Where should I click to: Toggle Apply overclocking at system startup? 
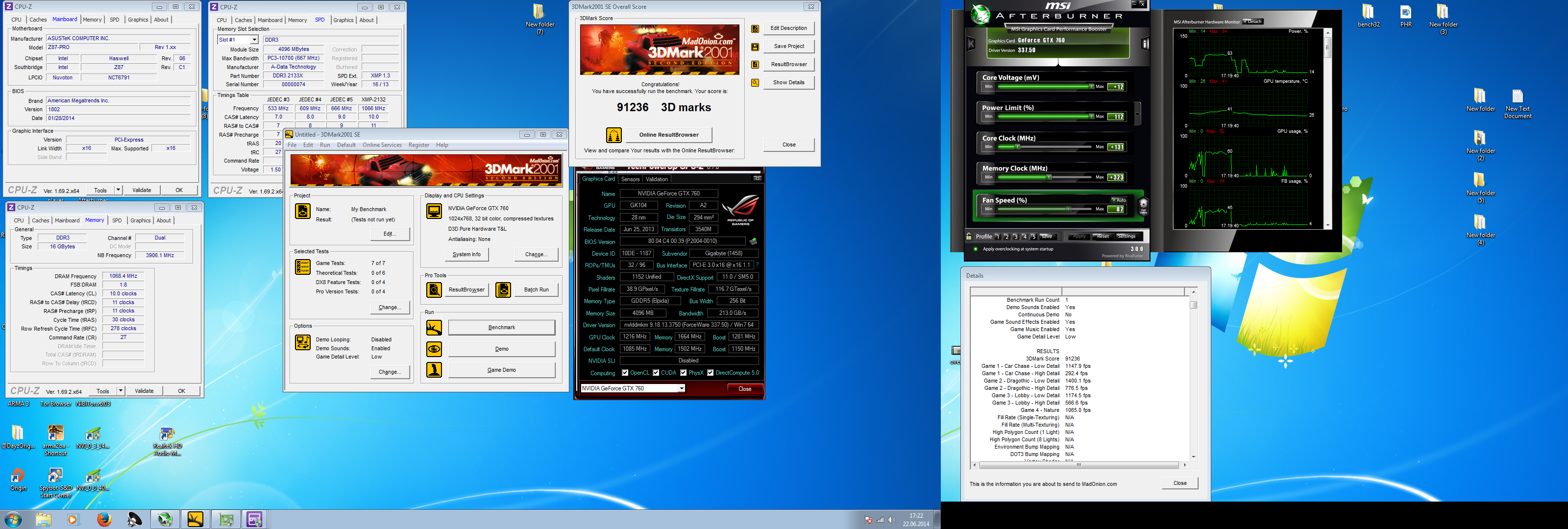pos(977,249)
